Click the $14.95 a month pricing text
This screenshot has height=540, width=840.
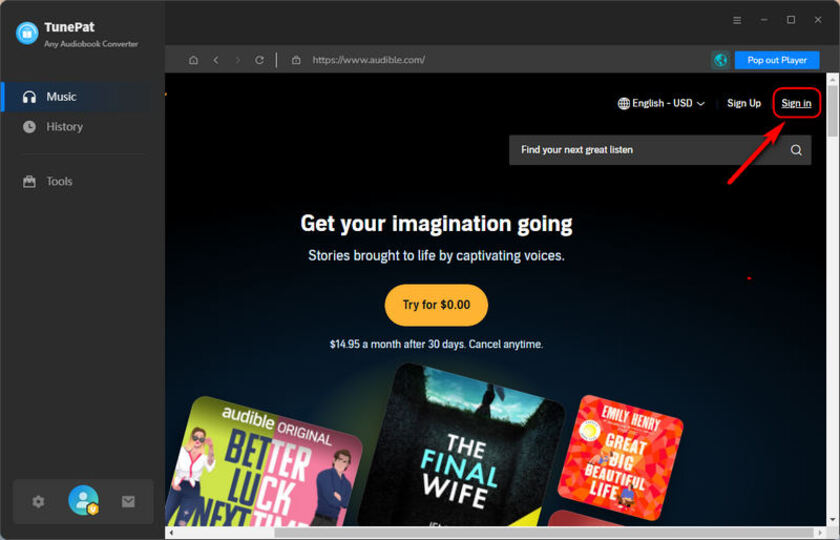pyautogui.click(x=436, y=344)
